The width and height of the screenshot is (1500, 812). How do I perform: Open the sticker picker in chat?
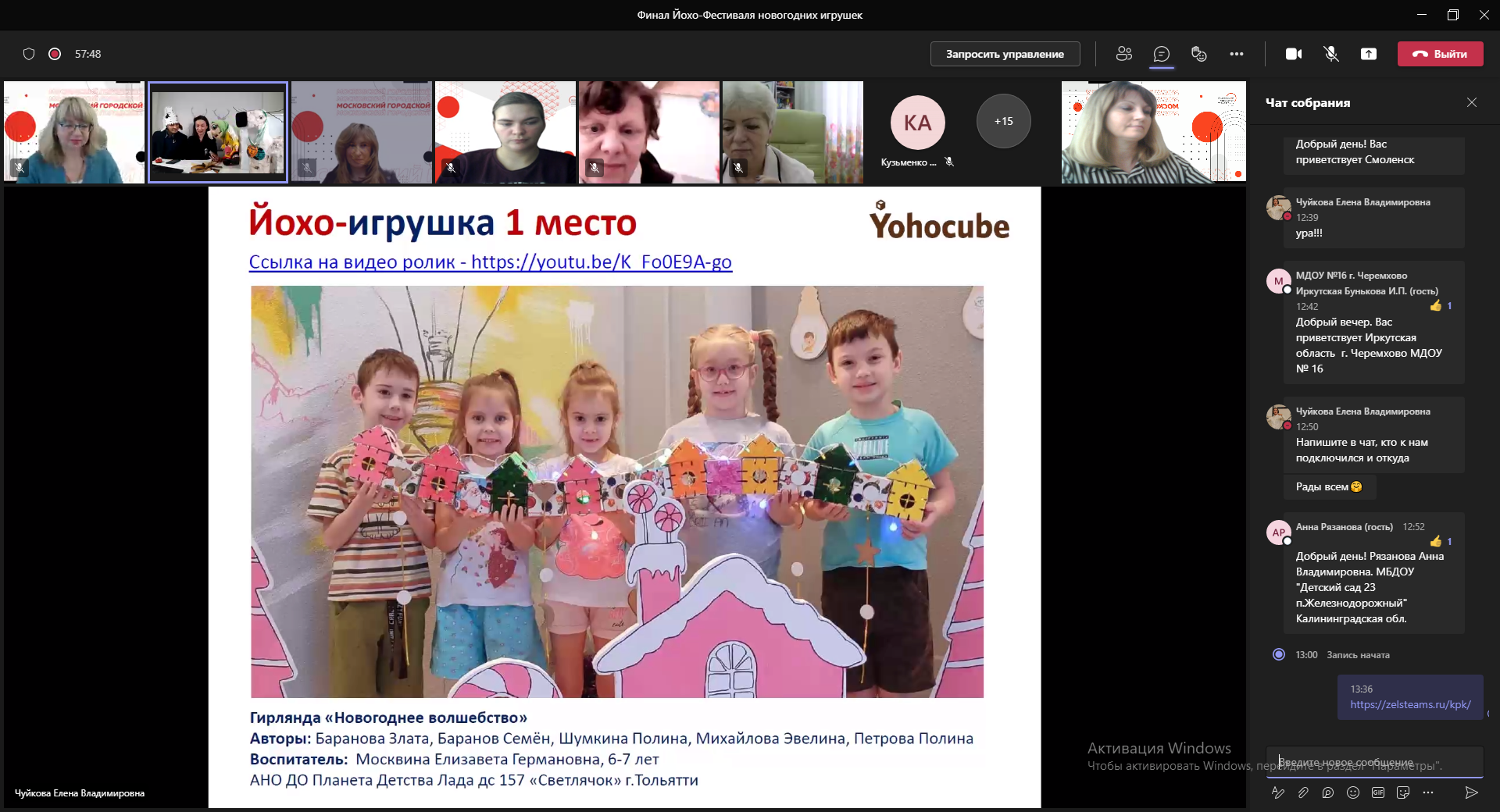[x=1403, y=792]
